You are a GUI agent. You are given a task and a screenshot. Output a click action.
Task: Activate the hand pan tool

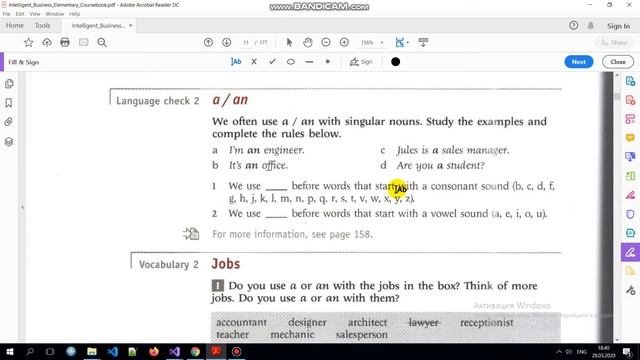pos(308,42)
